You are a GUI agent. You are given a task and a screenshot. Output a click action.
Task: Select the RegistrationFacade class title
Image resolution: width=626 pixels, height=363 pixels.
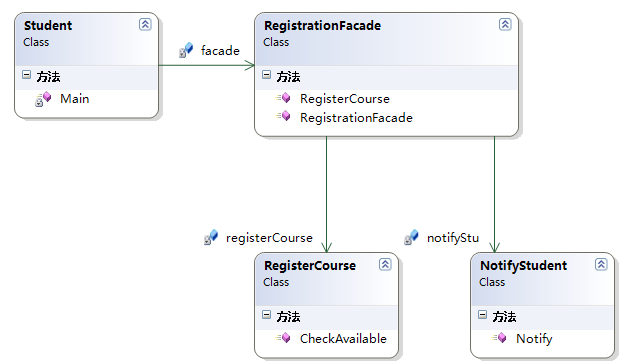click(322, 26)
